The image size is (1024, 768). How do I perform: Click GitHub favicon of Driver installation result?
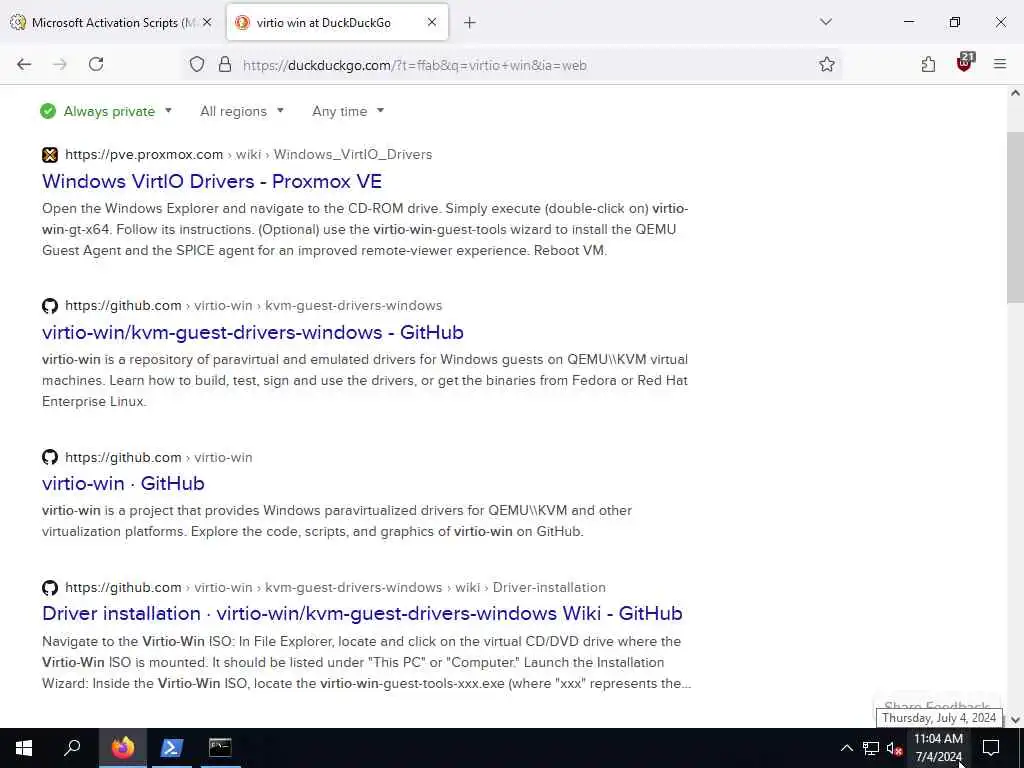(x=50, y=588)
